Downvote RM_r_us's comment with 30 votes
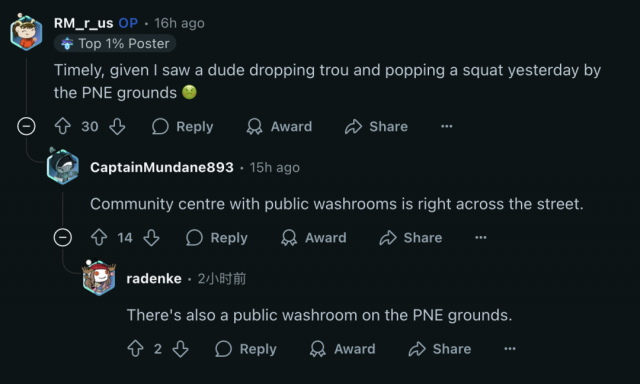This screenshot has width=640, height=384. click(117, 127)
